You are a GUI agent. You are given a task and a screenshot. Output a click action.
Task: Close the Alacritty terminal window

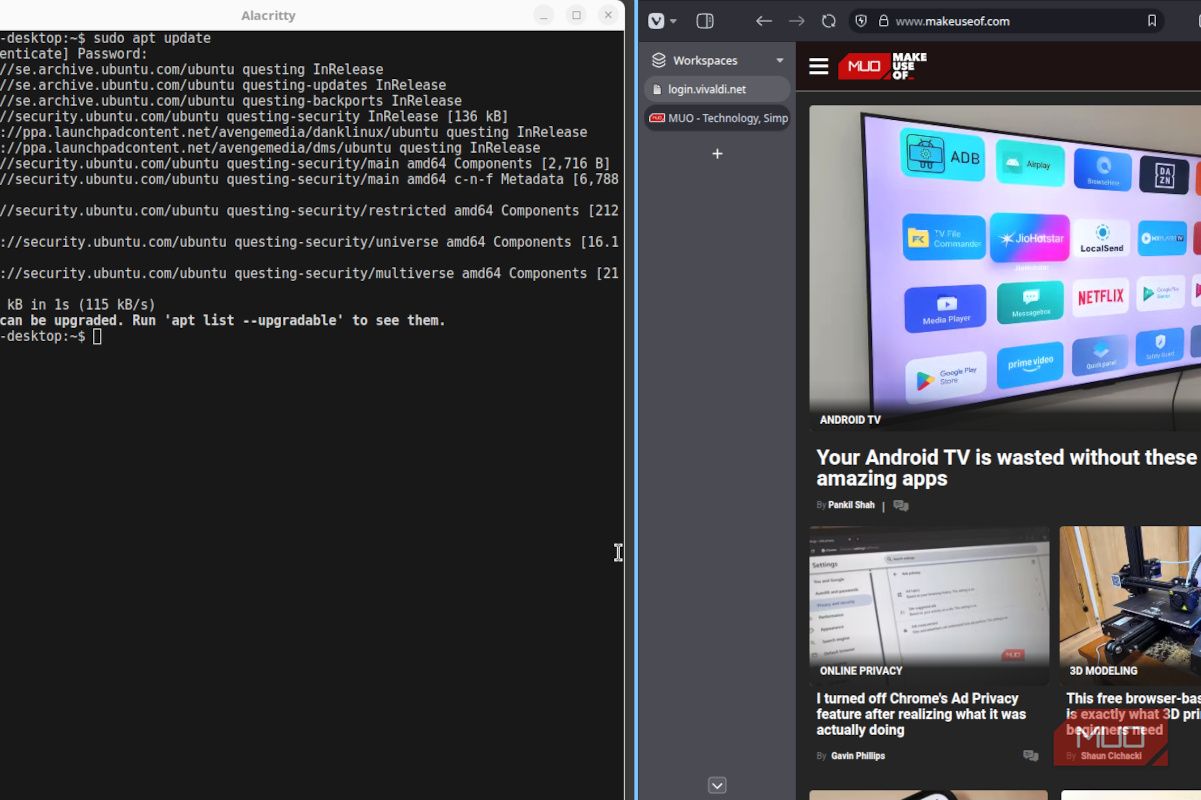click(x=608, y=15)
